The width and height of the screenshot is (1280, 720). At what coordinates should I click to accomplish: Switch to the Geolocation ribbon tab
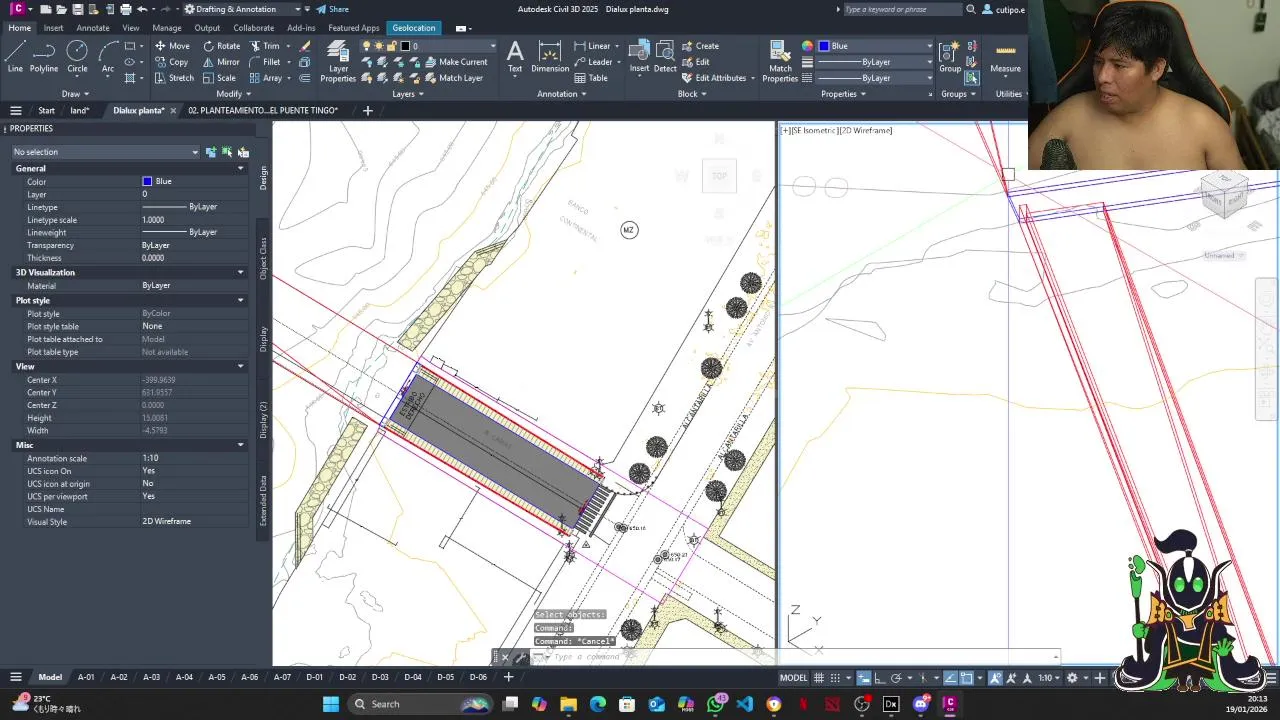click(x=414, y=28)
